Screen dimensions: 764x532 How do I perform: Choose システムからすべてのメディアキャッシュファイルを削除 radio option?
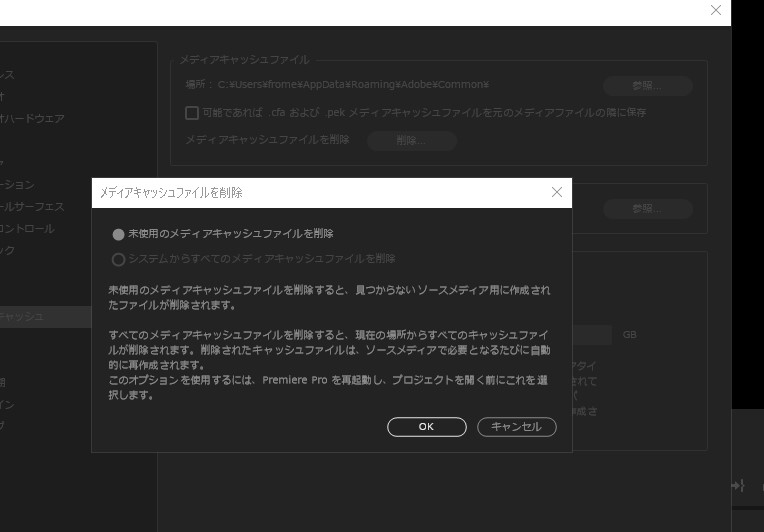click(x=119, y=259)
